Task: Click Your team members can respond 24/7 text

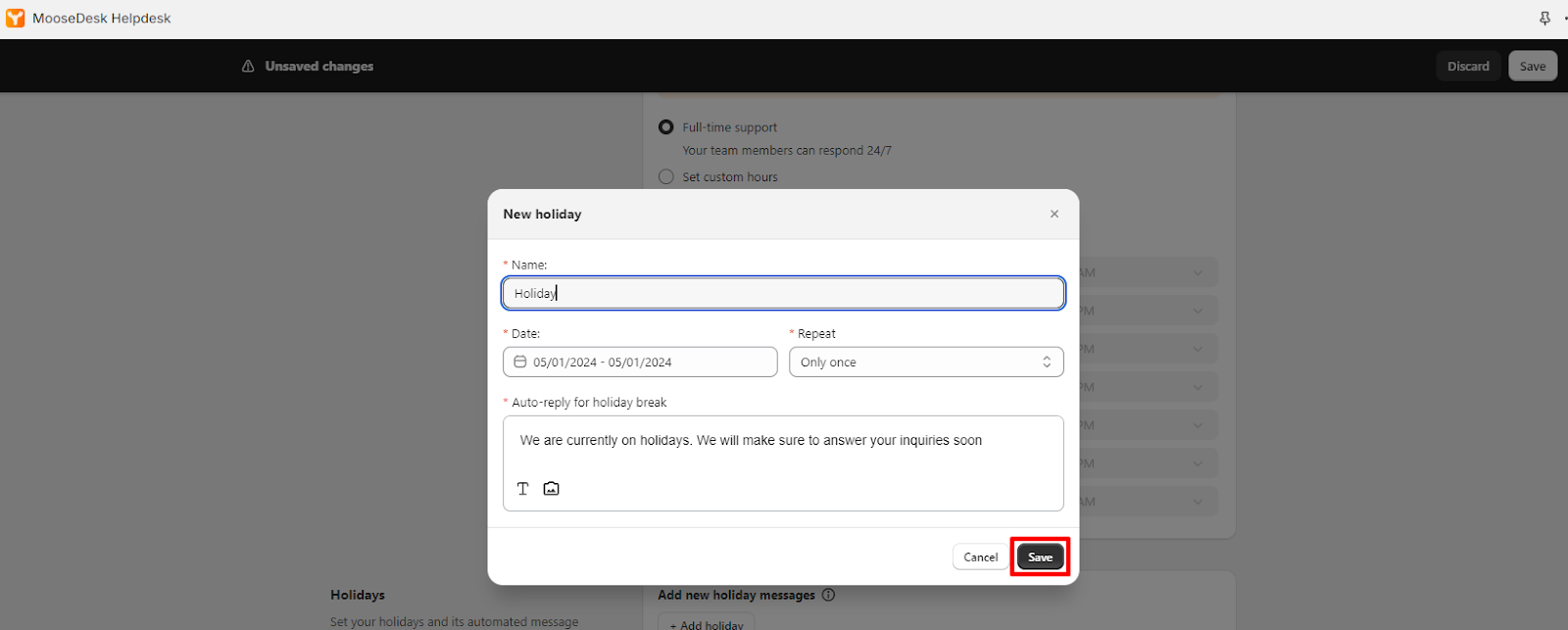Action: coord(787,151)
